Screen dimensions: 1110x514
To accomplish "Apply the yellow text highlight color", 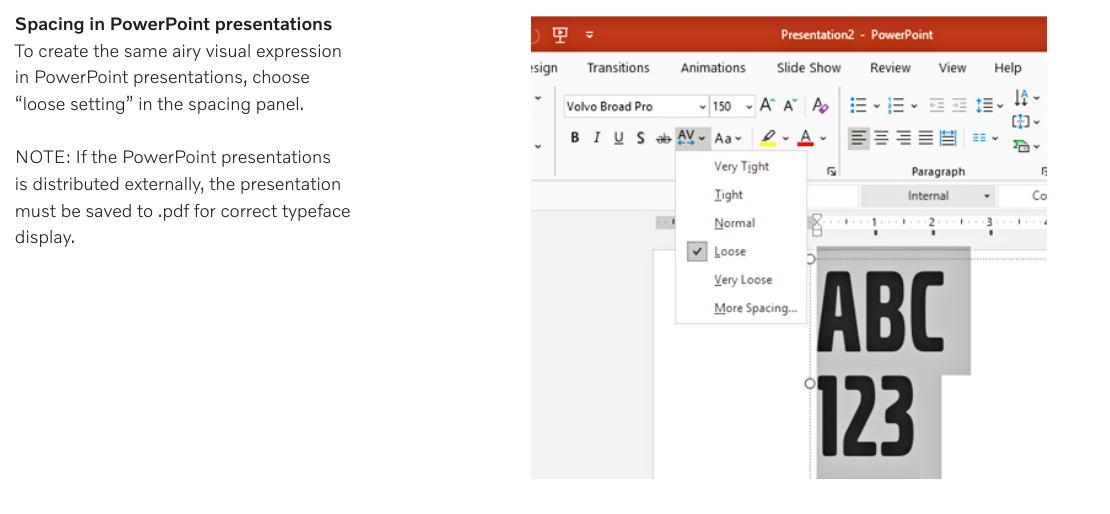I will click(768, 137).
